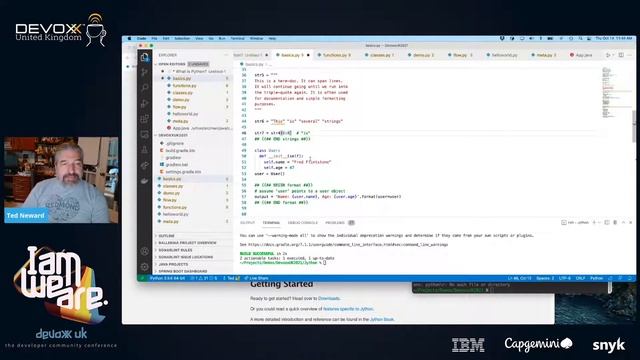
Task: Open the Explorer view in activity bar
Action: (x=144, y=57)
